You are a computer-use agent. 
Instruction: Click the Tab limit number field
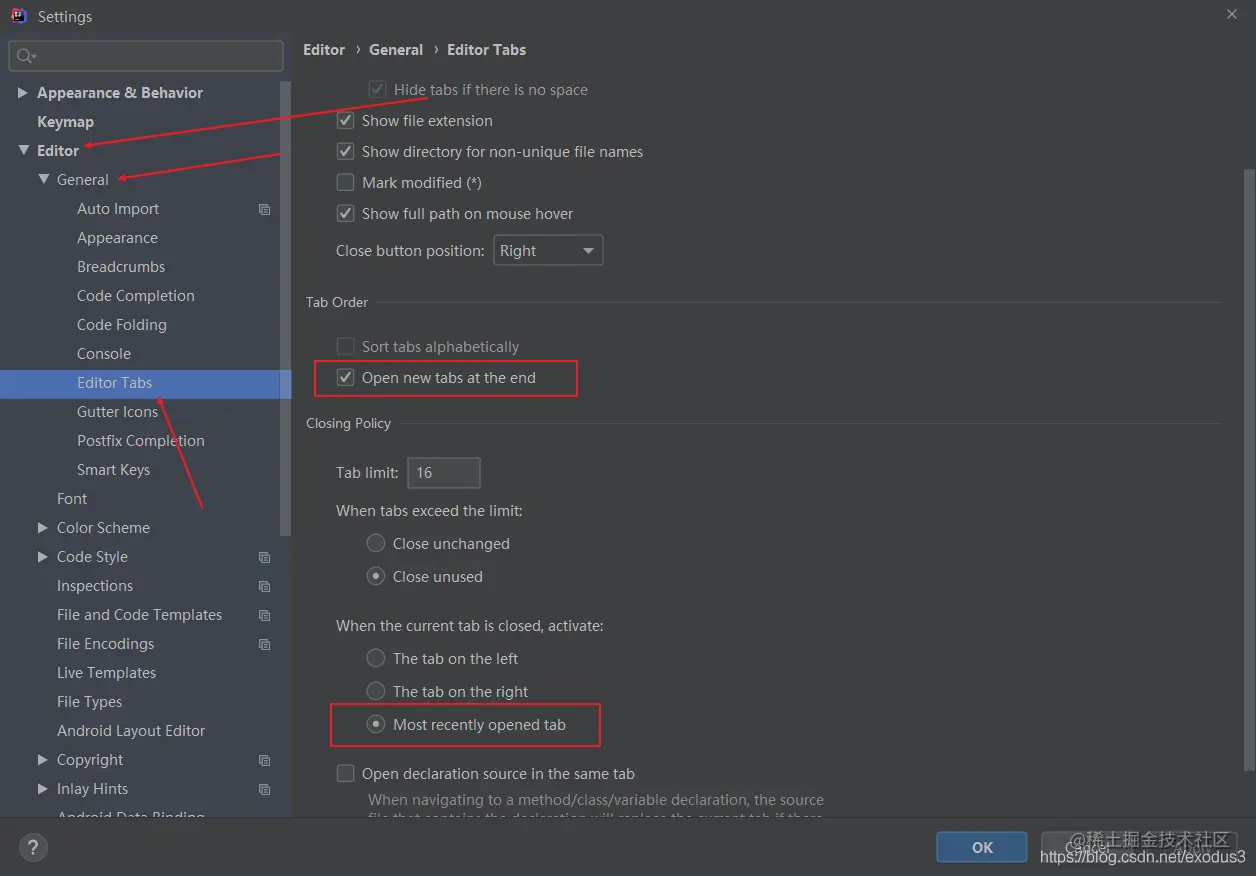444,473
